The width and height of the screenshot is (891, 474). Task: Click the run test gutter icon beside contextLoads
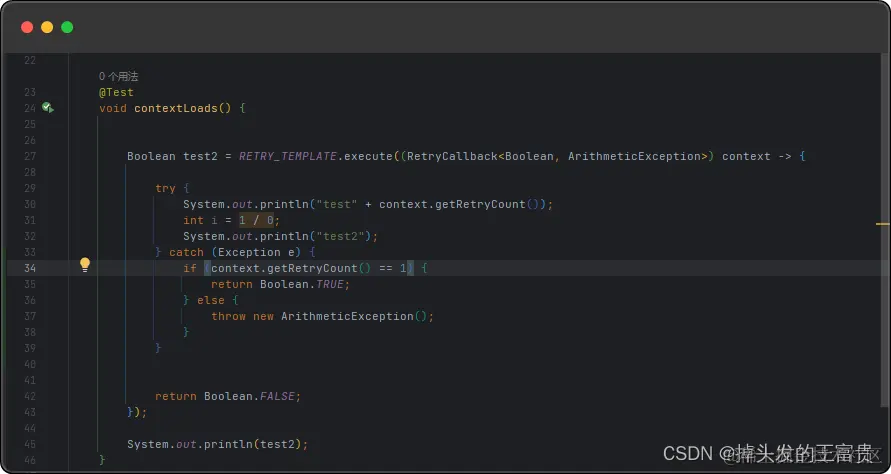(48, 107)
